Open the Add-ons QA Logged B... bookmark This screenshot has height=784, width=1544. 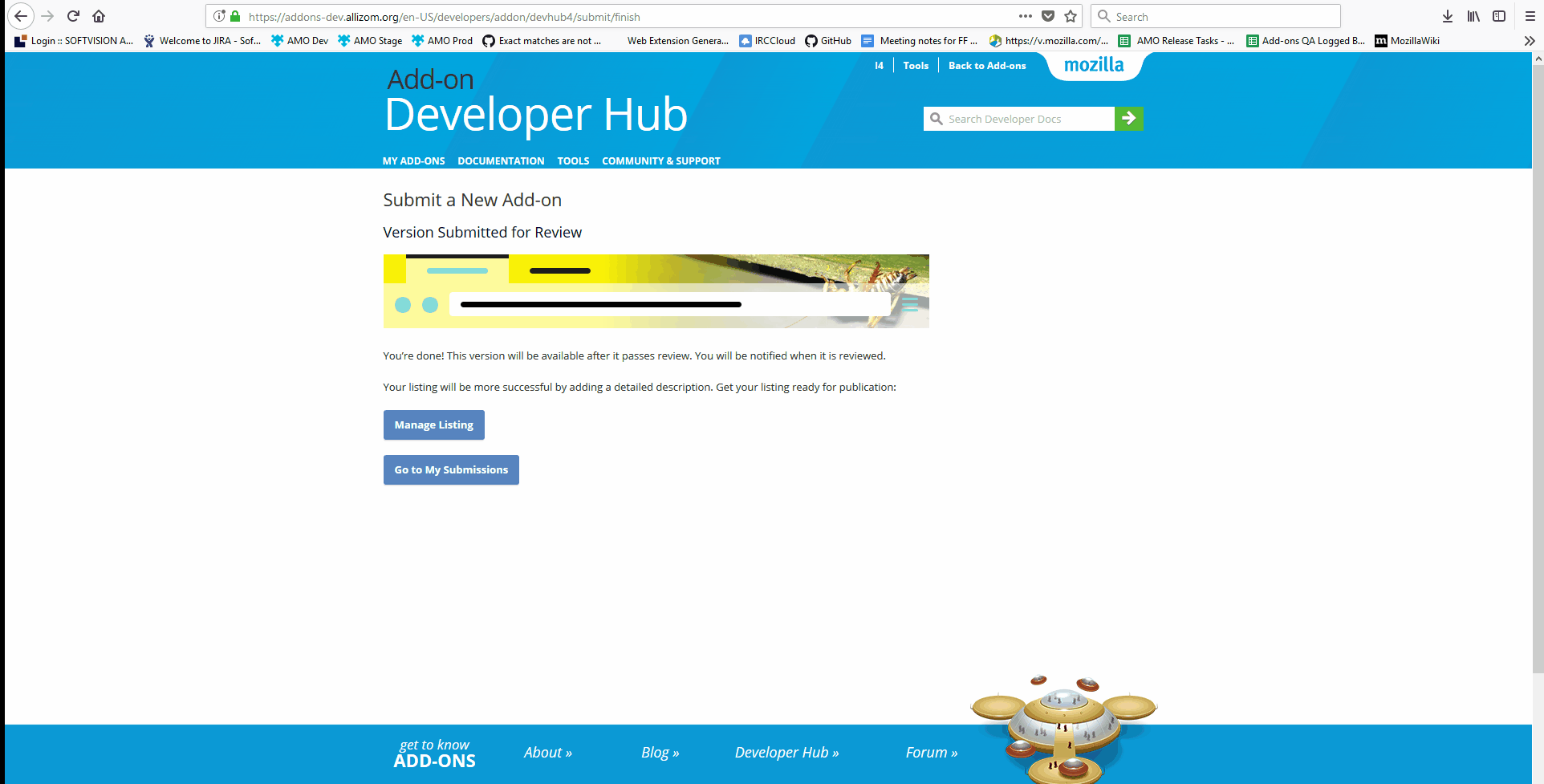[1305, 41]
